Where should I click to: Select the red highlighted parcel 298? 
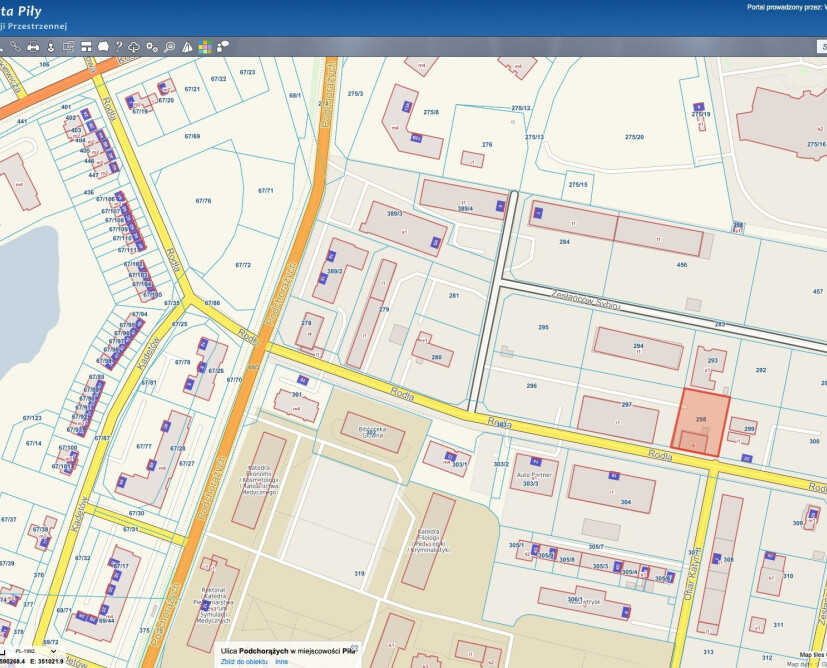click(703, 420)
